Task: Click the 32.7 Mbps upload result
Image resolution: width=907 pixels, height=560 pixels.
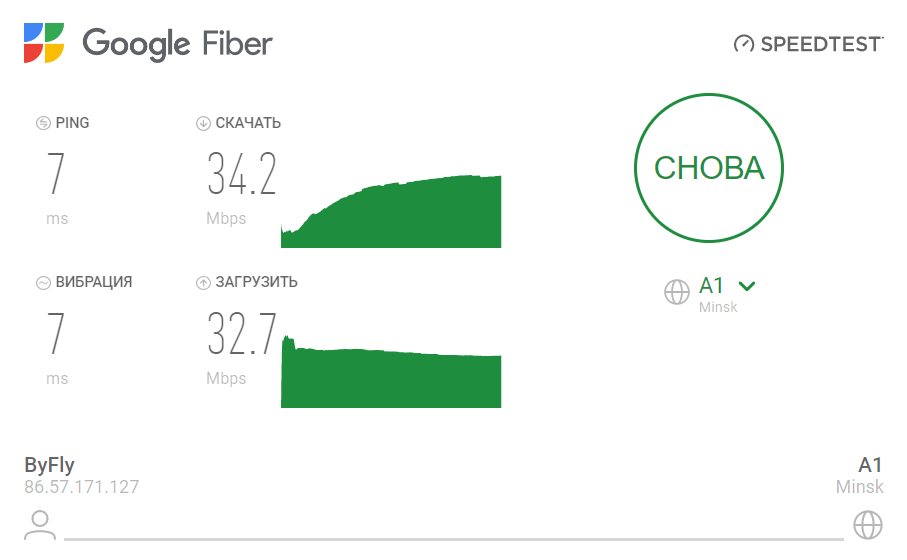Action: 241,334
